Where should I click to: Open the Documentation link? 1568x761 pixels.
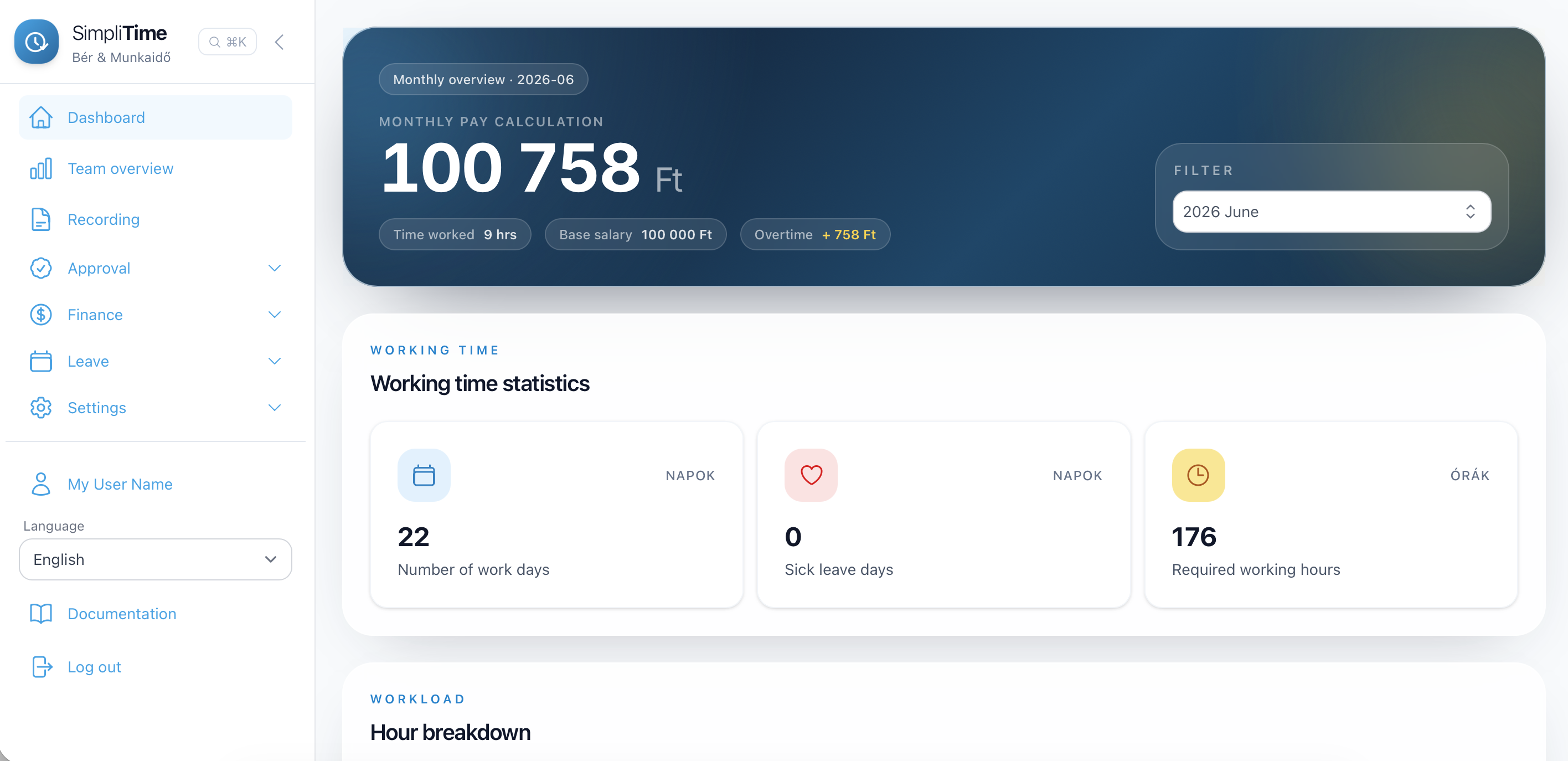[122, 614]
